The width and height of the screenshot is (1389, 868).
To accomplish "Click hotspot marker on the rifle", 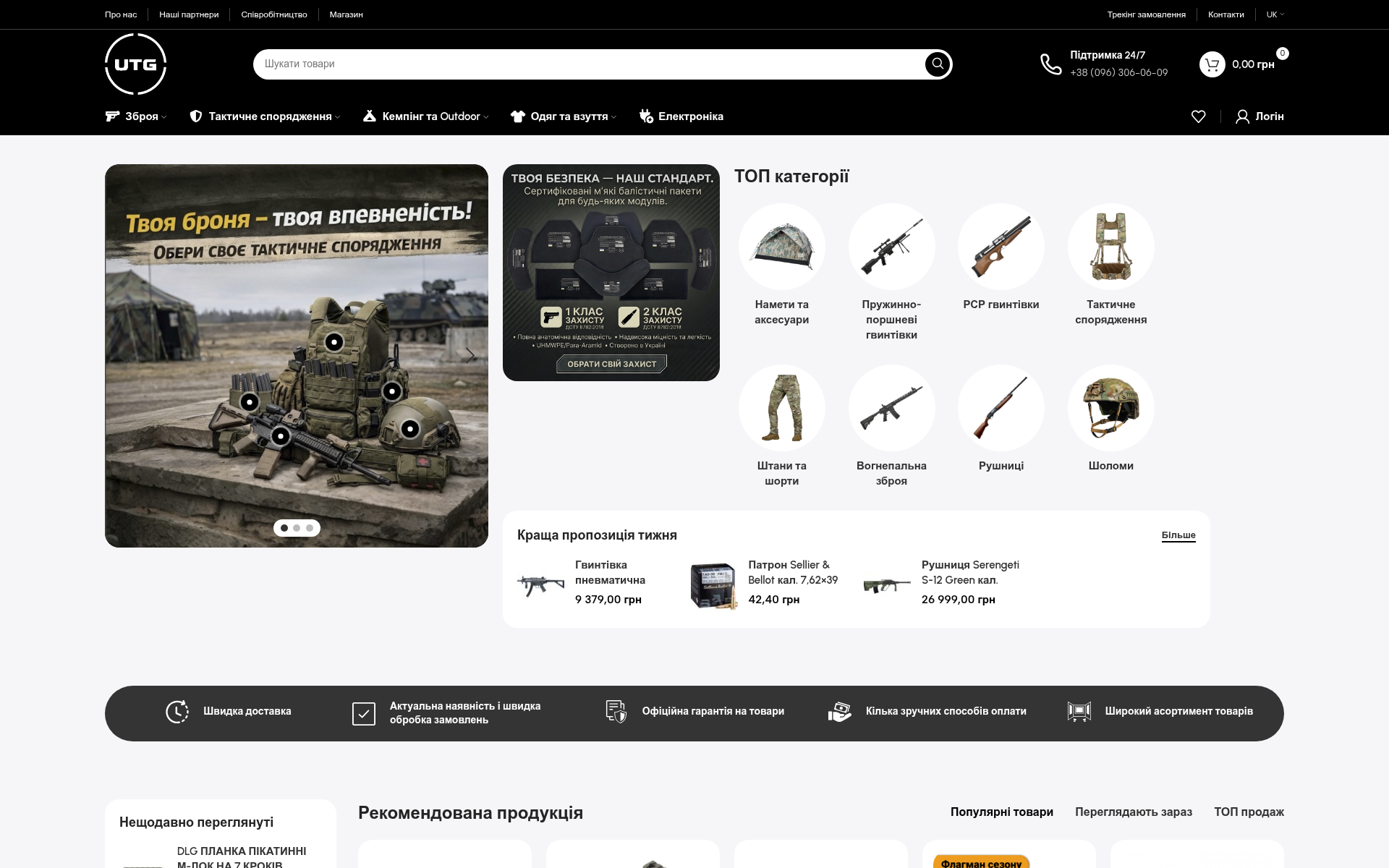I will click(281, 436).
